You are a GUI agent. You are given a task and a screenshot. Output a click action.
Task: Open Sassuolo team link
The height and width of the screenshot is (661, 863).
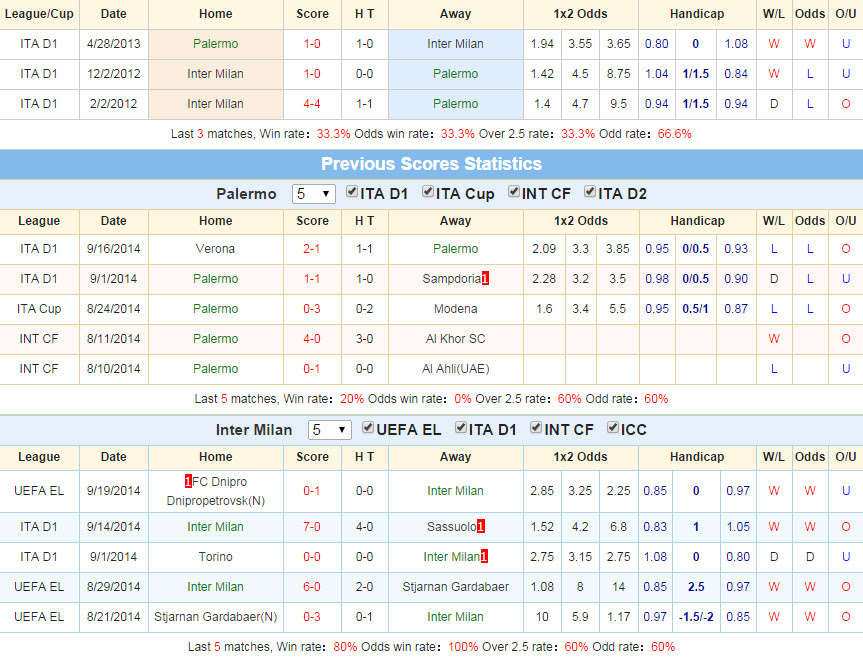click(451, 527)
